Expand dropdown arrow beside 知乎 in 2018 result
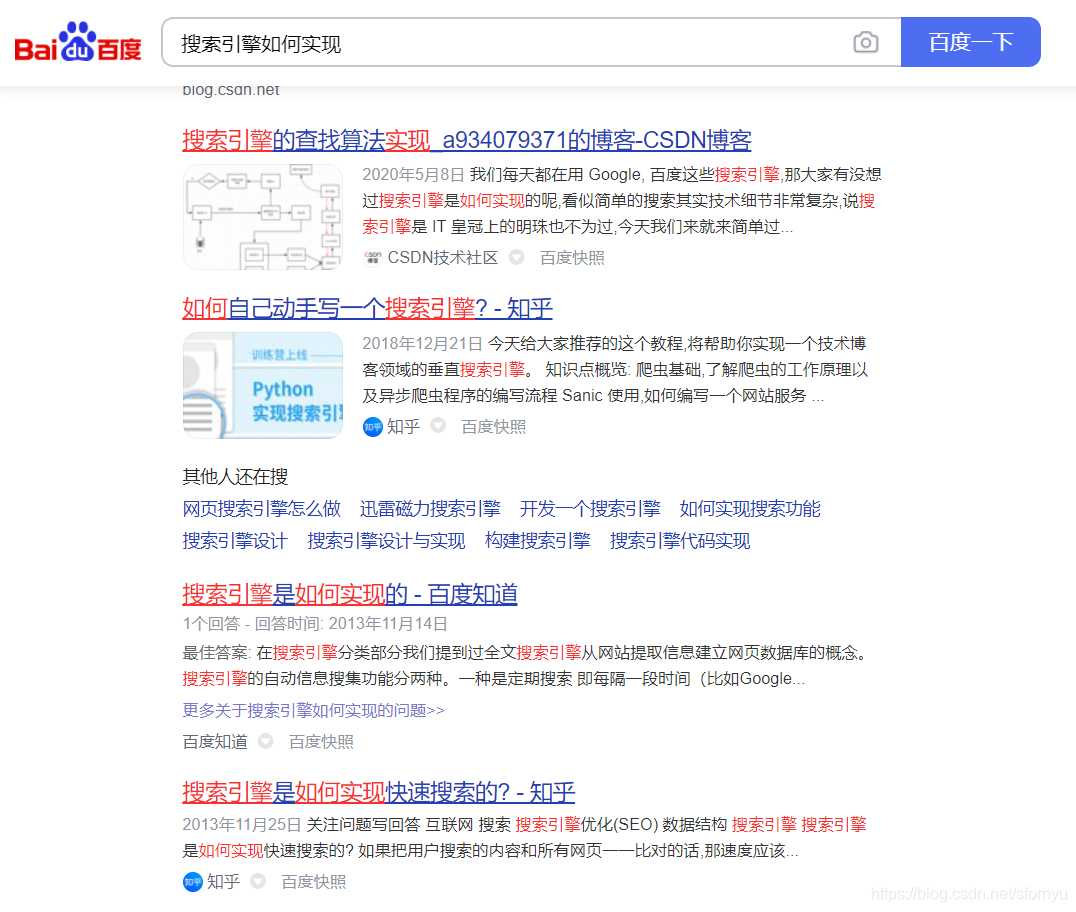 438,426
